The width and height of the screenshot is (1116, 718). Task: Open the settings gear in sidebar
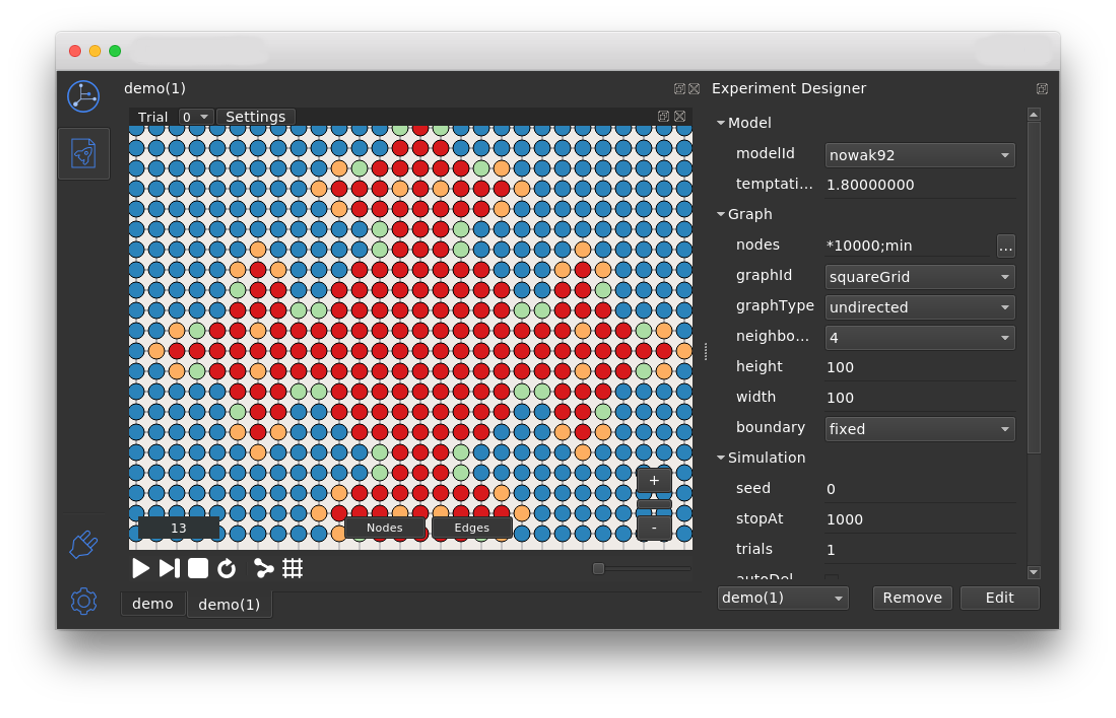[x=83, y=601]
